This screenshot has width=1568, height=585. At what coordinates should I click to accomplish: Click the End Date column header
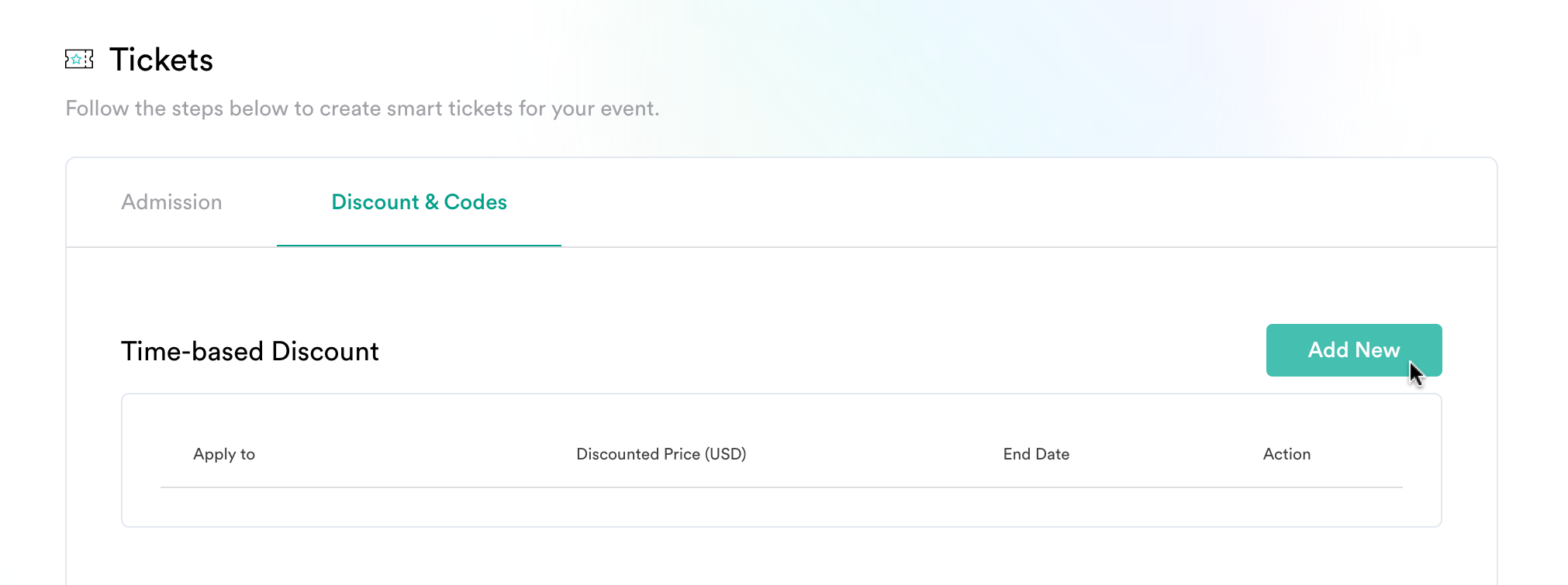coord(1036,454)
